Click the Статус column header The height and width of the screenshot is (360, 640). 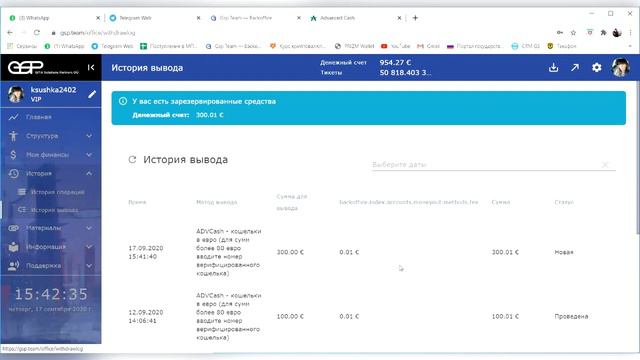[564, 202]
